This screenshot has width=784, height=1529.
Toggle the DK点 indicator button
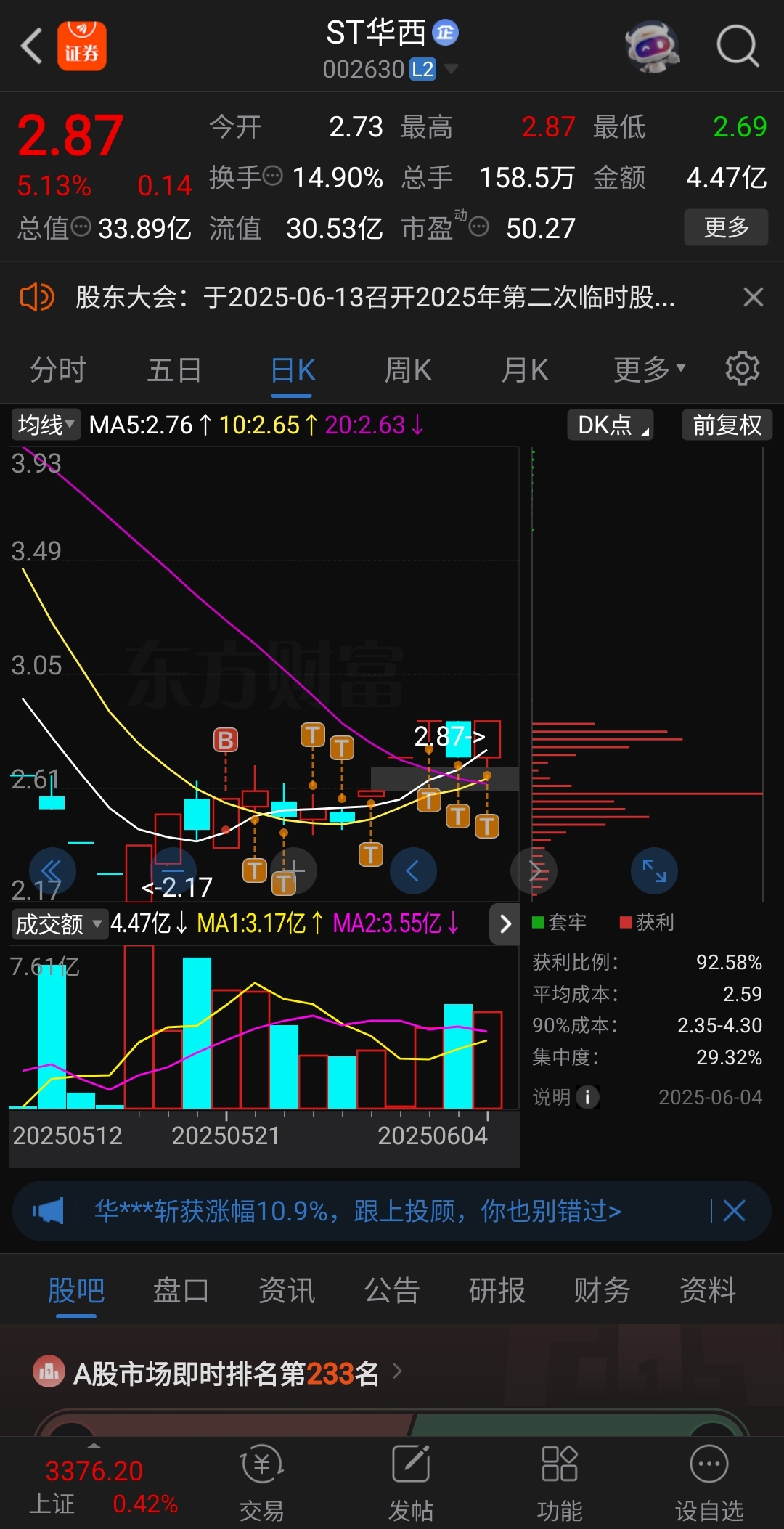(611, 425)
